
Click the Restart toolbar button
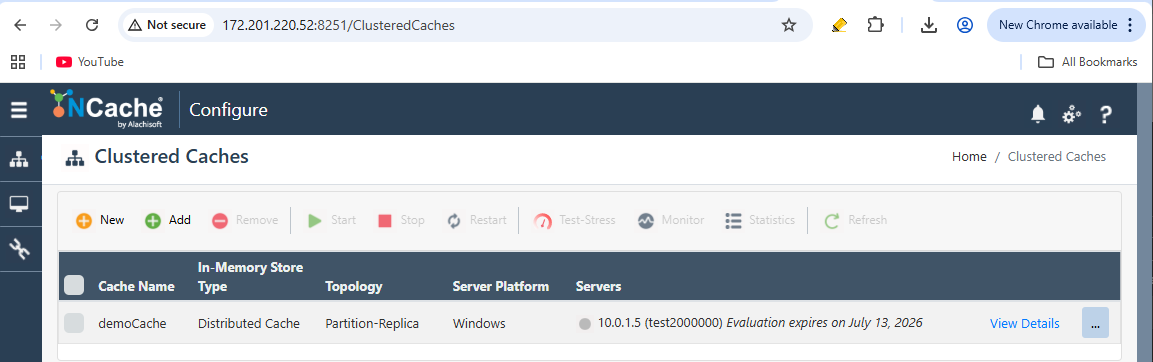coord(476,220)
